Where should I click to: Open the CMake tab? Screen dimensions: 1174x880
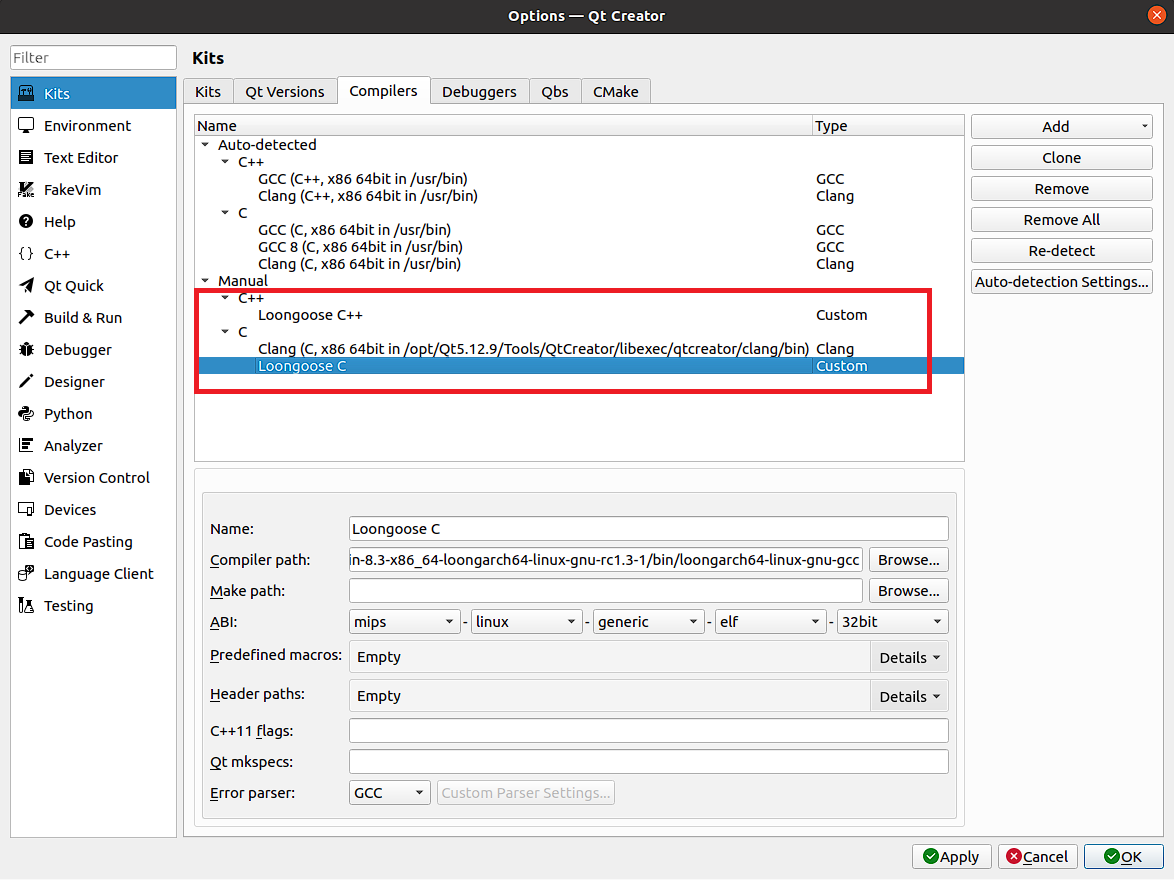615,91
